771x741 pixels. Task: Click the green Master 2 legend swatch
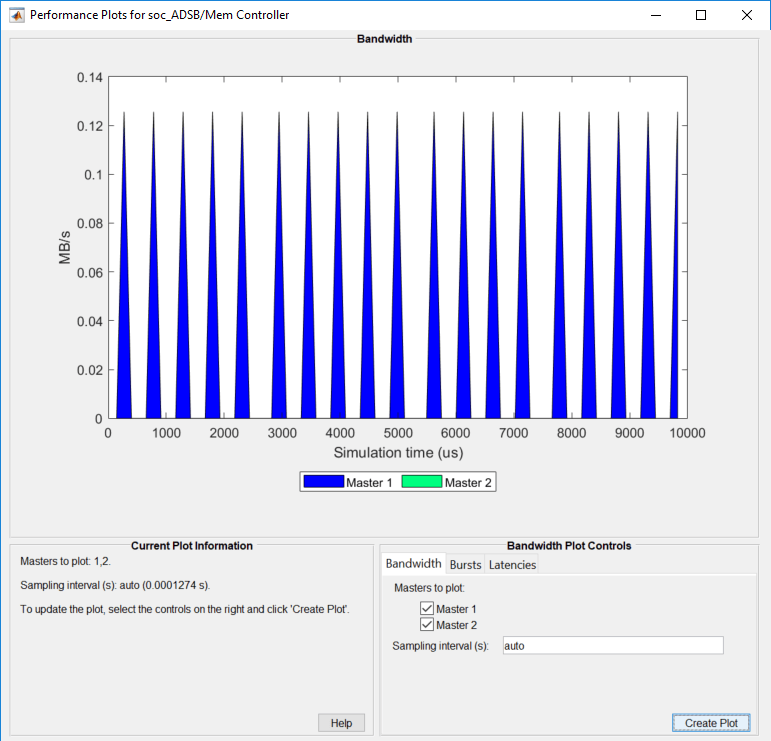pyautogui.click(x=422, y=482)
